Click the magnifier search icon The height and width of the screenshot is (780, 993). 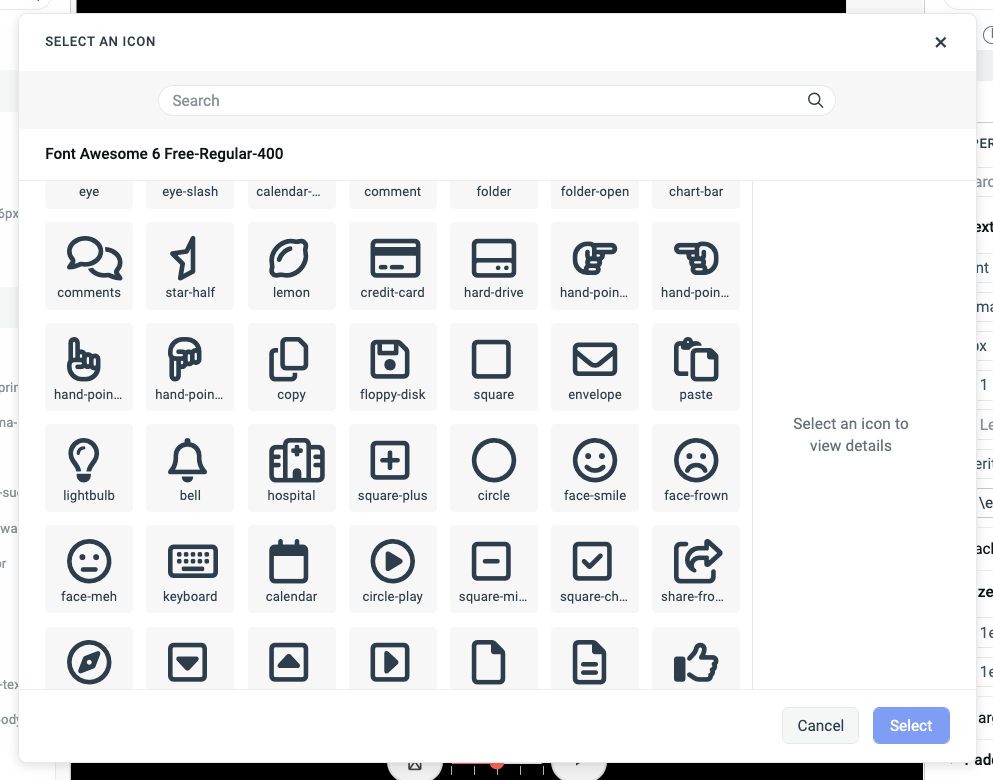(x=815, y=100)
